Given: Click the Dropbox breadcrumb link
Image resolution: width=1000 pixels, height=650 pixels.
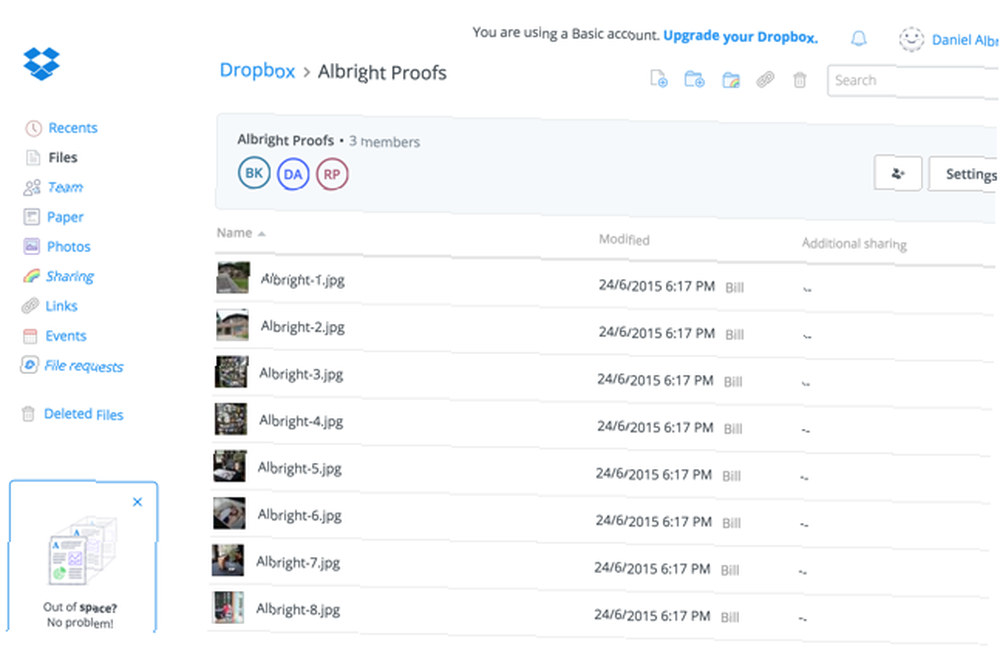Looking at the screenshot, I should point(257,70).
